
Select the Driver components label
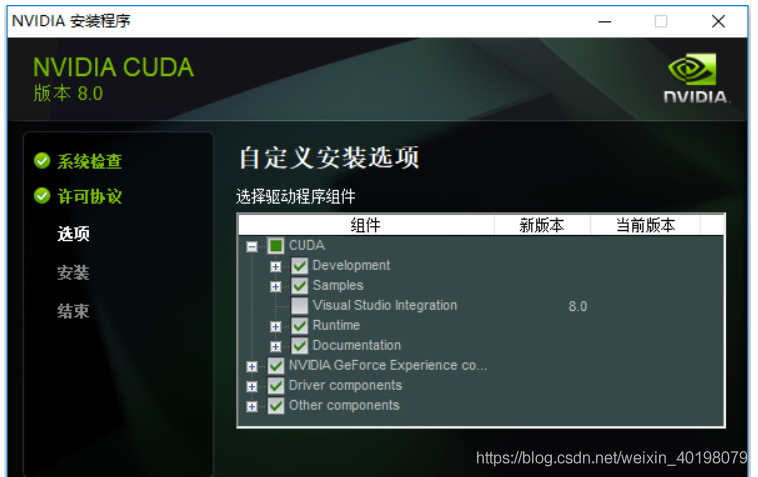(345, 385)
